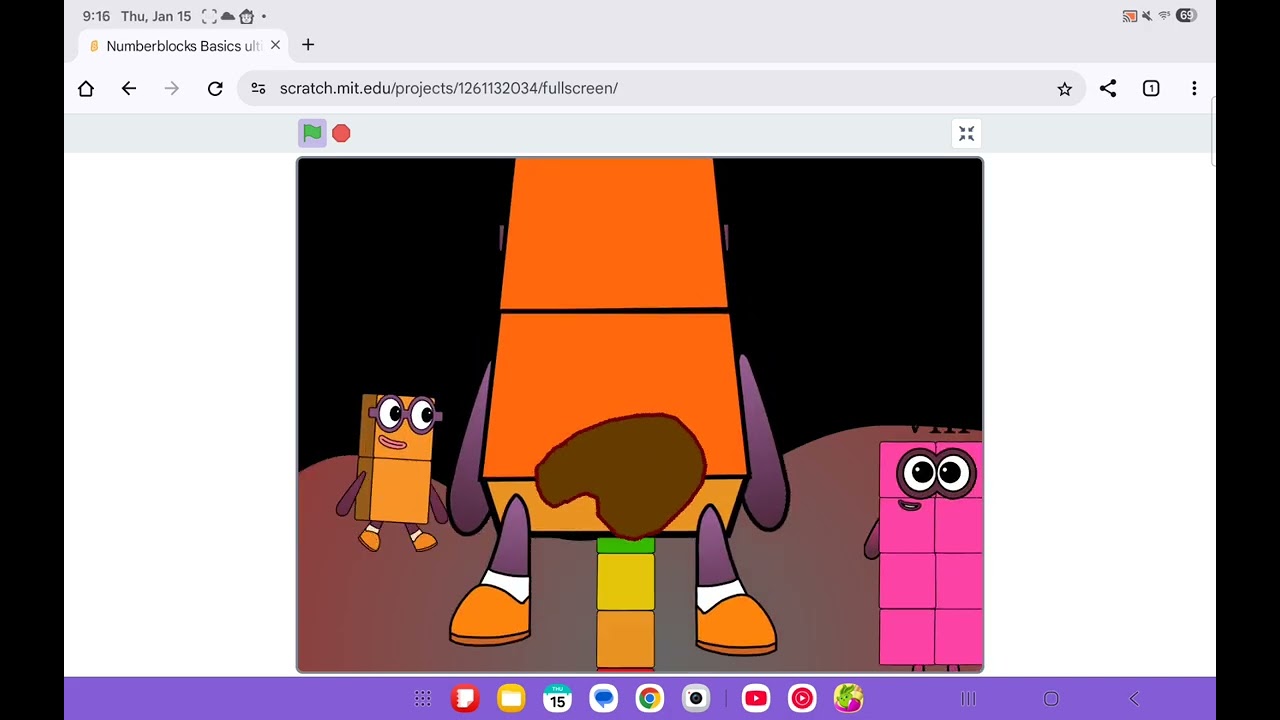Screen dimensions: 1280x720
Task: Open site information icon in address bar
Action: [258, 88]
